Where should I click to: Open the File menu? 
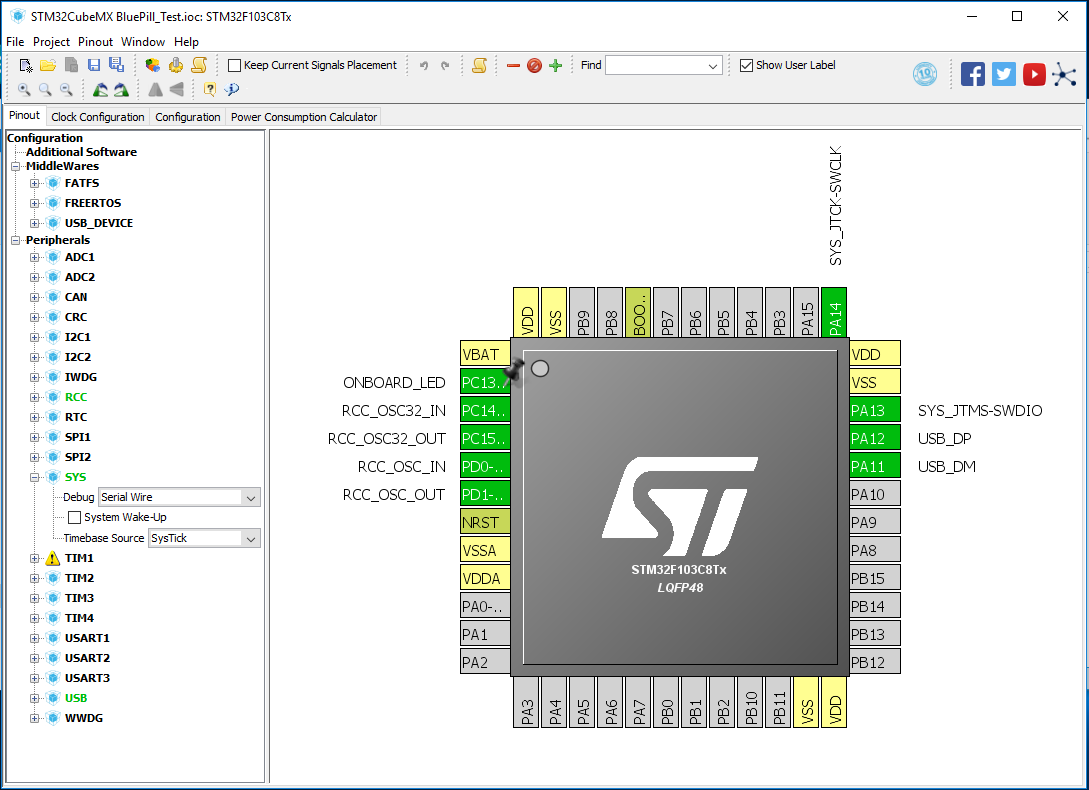(x=15, y=42)
